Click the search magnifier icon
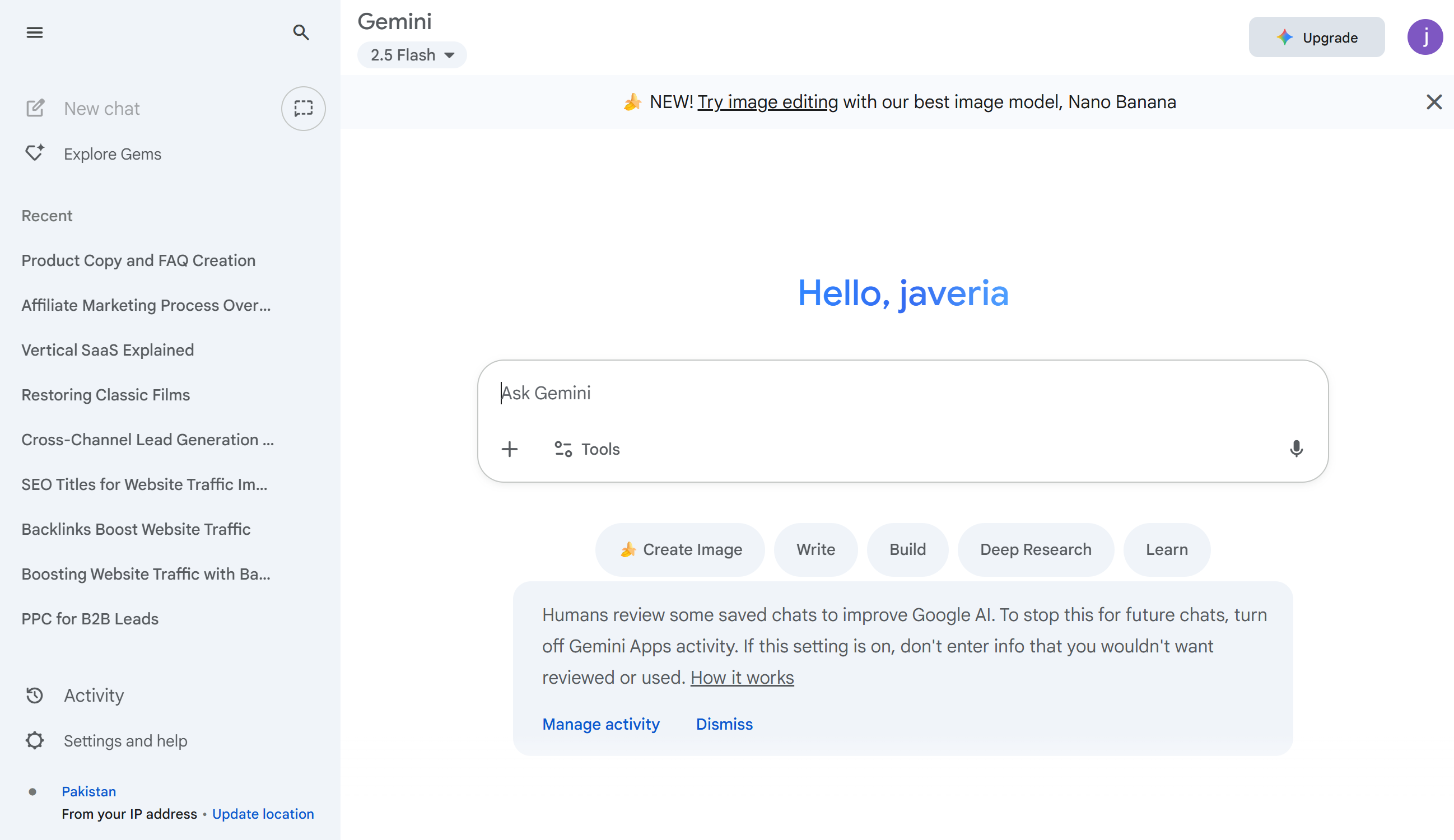1454x840 pixels. (x=301, y=32)
